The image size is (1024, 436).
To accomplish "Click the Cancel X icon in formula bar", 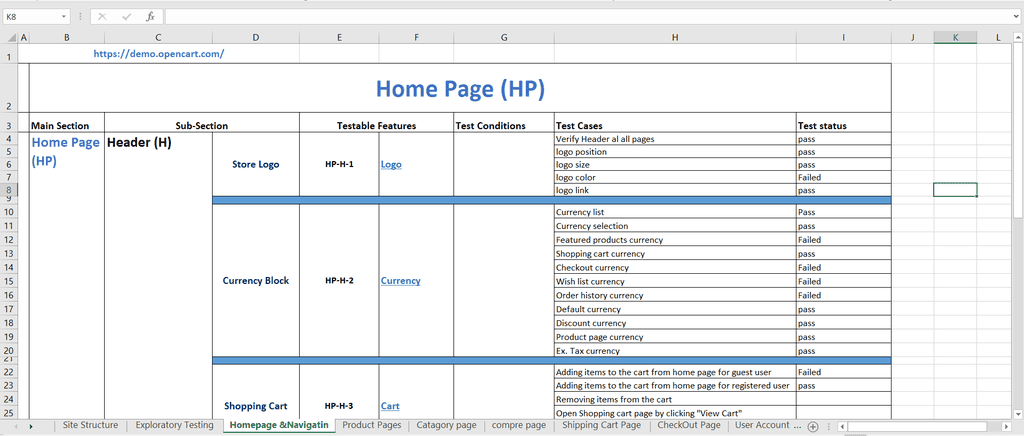I will pyautogui.click(x=103, y=17).
